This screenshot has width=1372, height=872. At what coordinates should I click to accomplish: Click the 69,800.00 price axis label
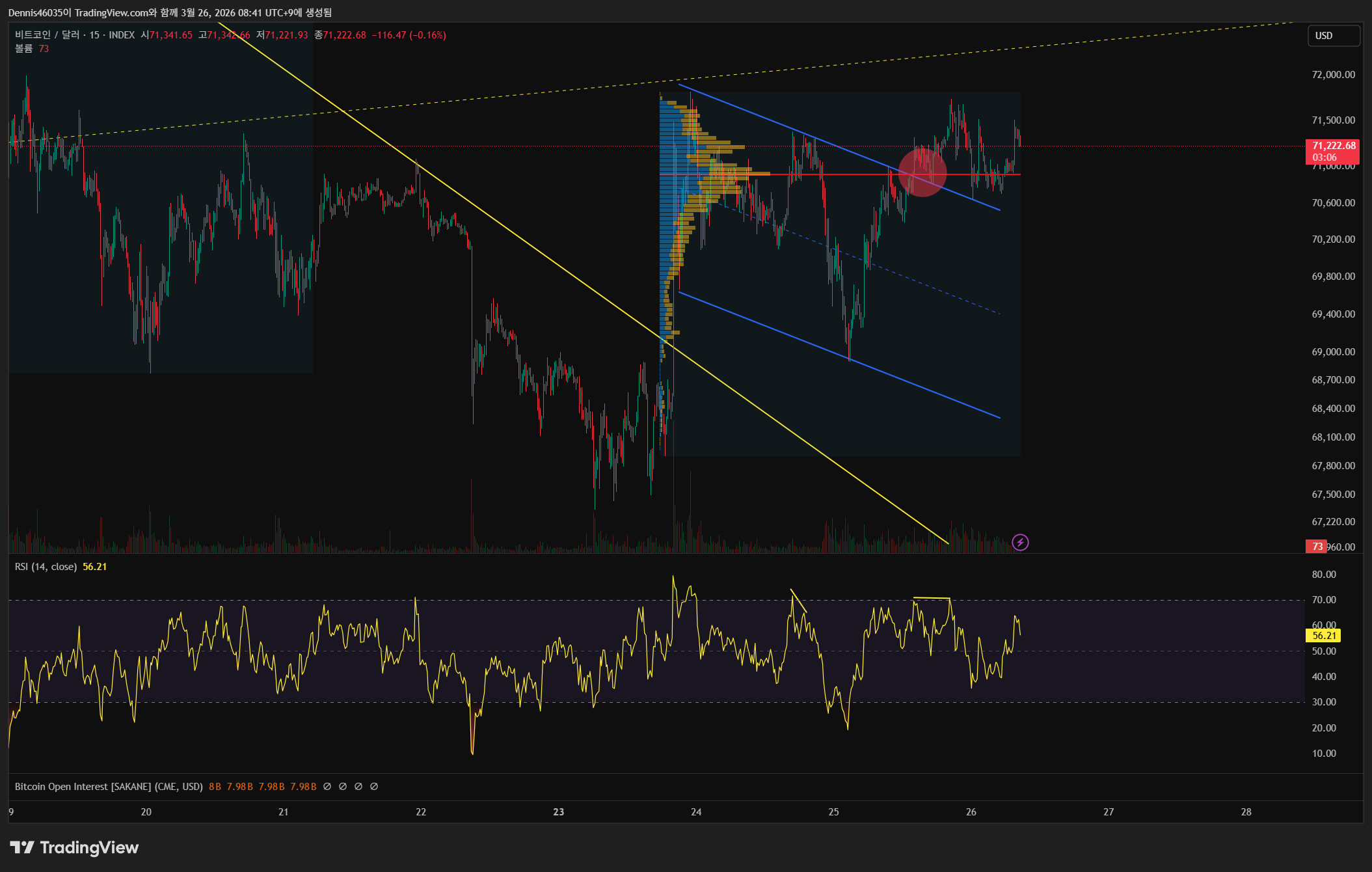pyautogui.click(x=1333, y=277)
